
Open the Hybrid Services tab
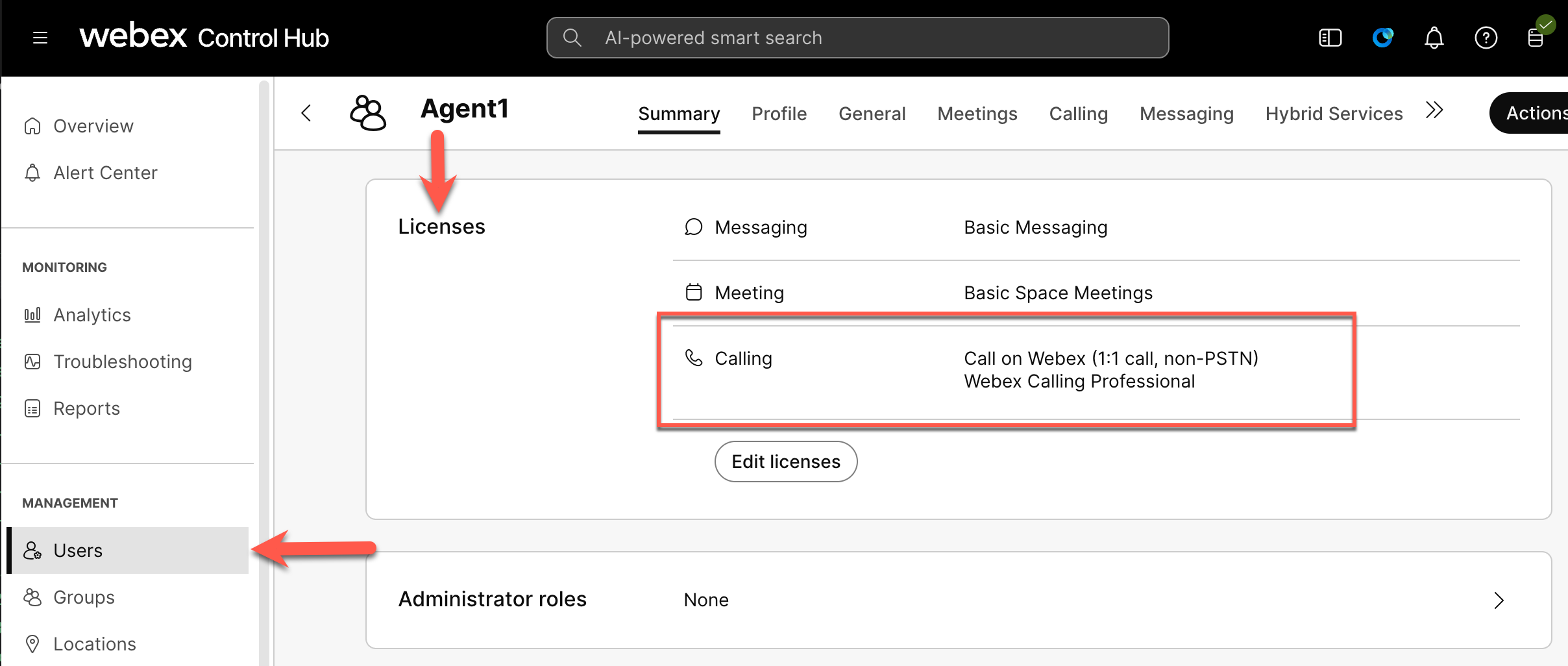coord(1333,114)
